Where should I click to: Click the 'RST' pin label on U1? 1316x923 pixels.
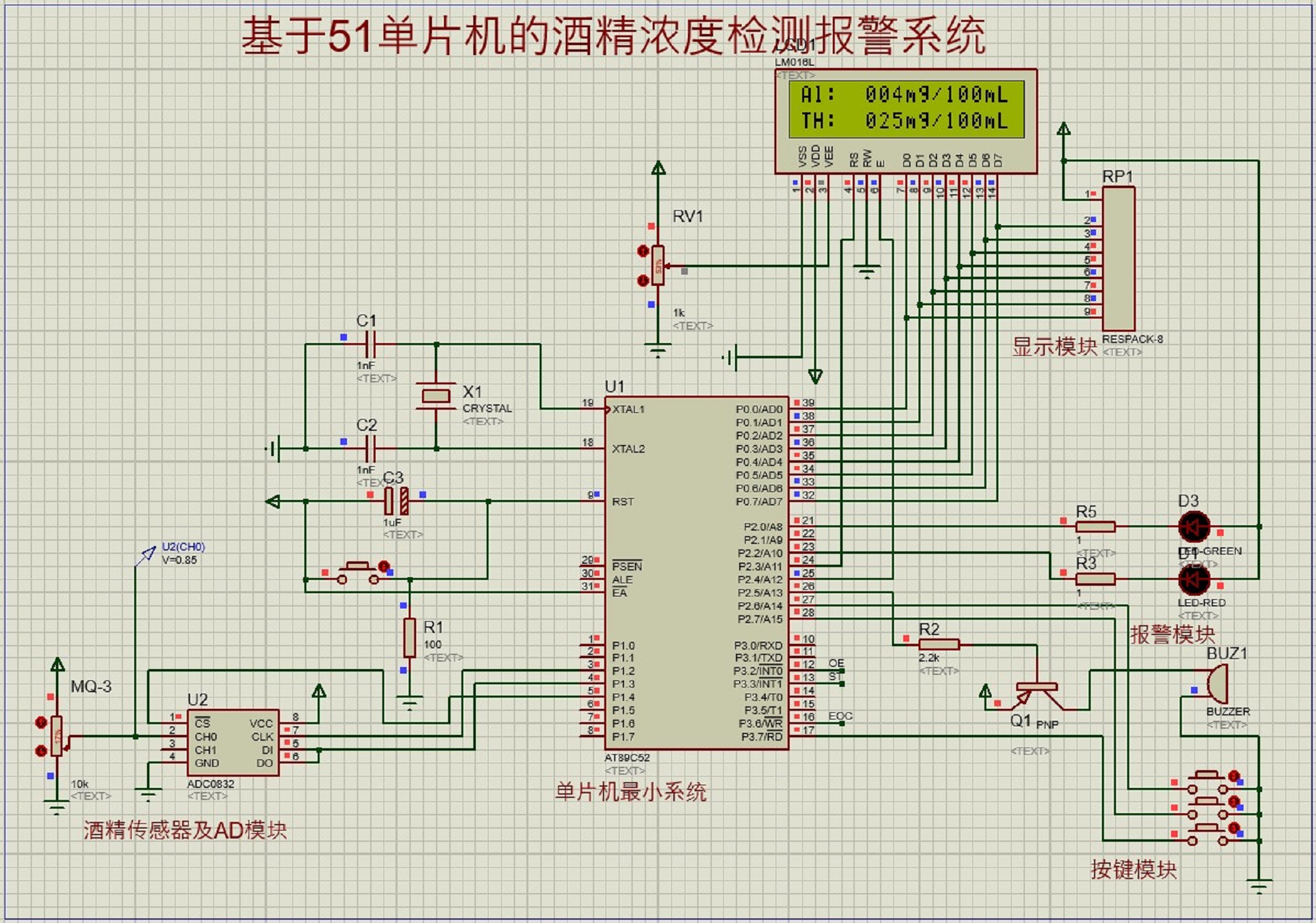click(623, 501)
